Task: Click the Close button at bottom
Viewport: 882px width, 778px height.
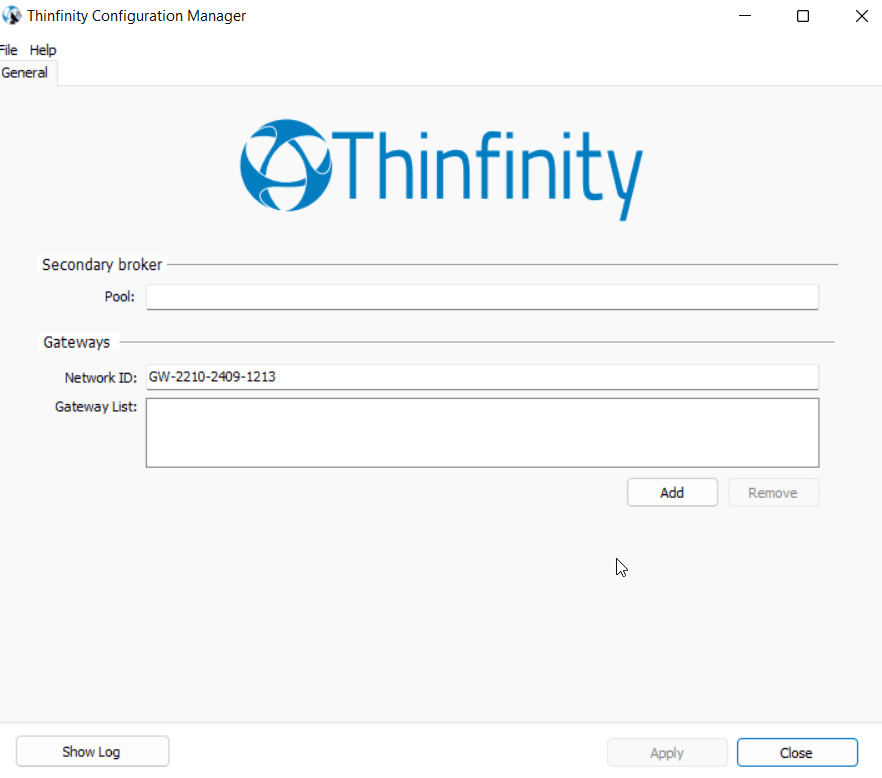Action: [x=797, y=753]
